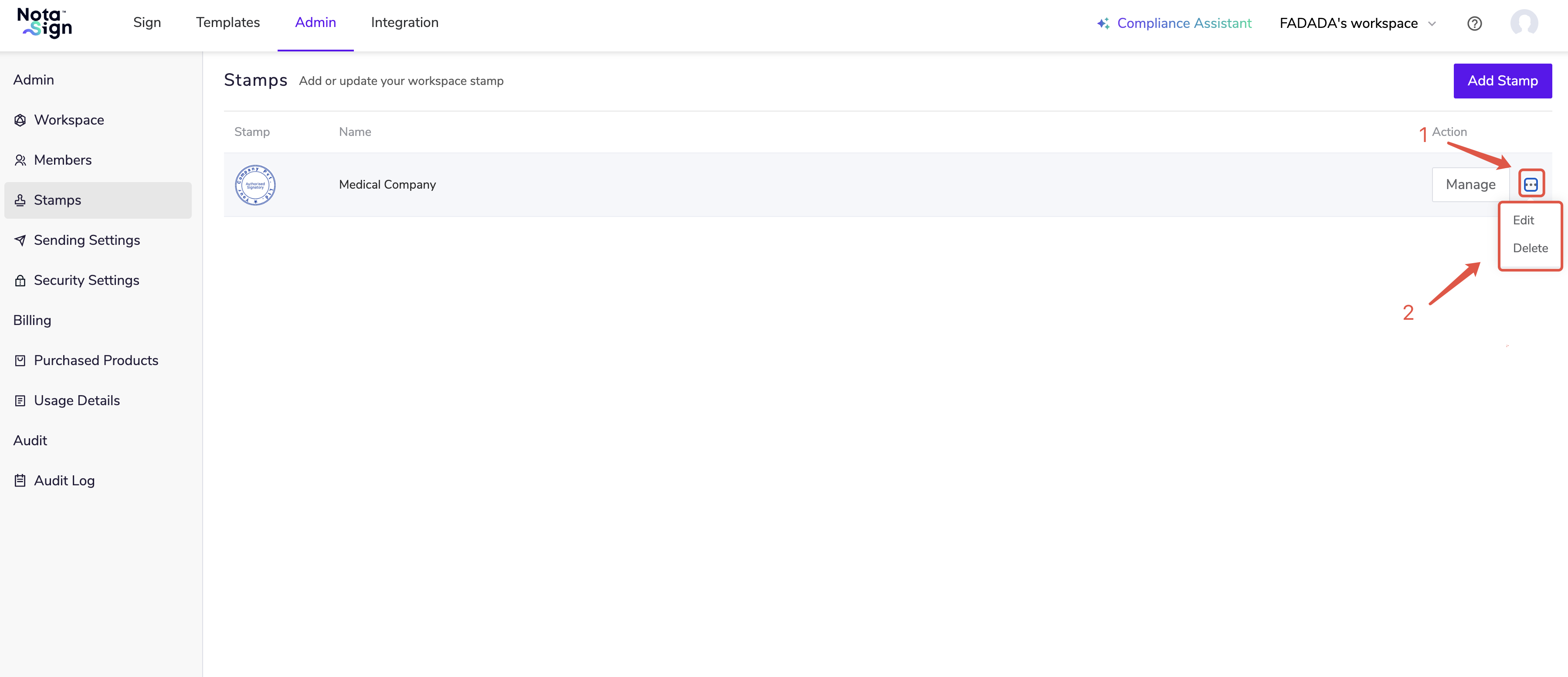The image size is (1568, 677).
Task: Click the Audit Log clipboard icon
Action: tap(20, 481)
